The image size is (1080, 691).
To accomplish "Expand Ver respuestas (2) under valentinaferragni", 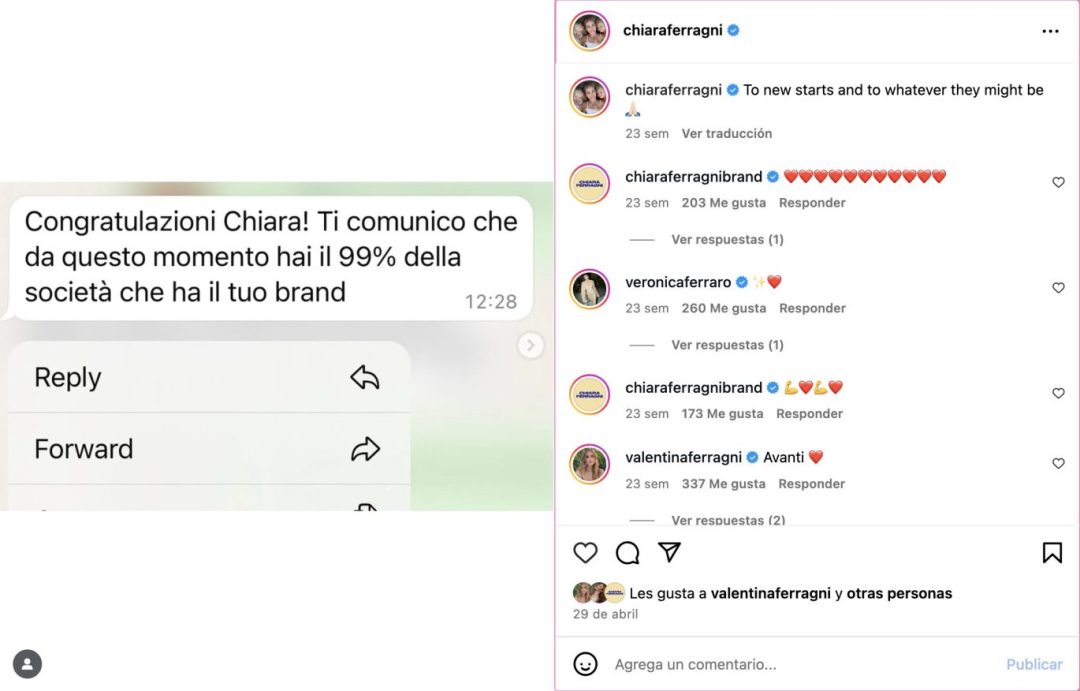I will [x=728, y=519].
